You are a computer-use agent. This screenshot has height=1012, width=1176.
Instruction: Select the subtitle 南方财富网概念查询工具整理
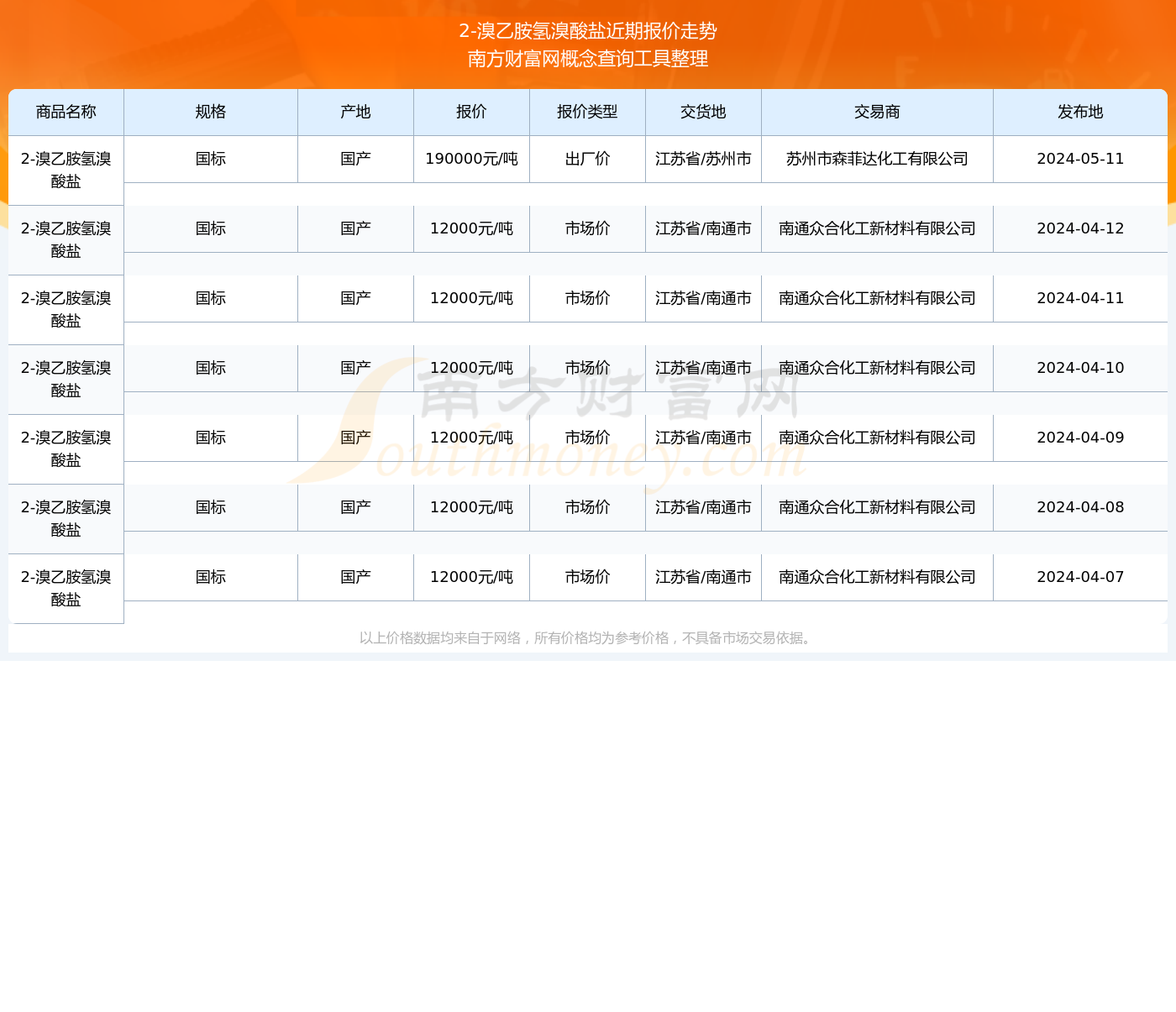pos(588,59)
